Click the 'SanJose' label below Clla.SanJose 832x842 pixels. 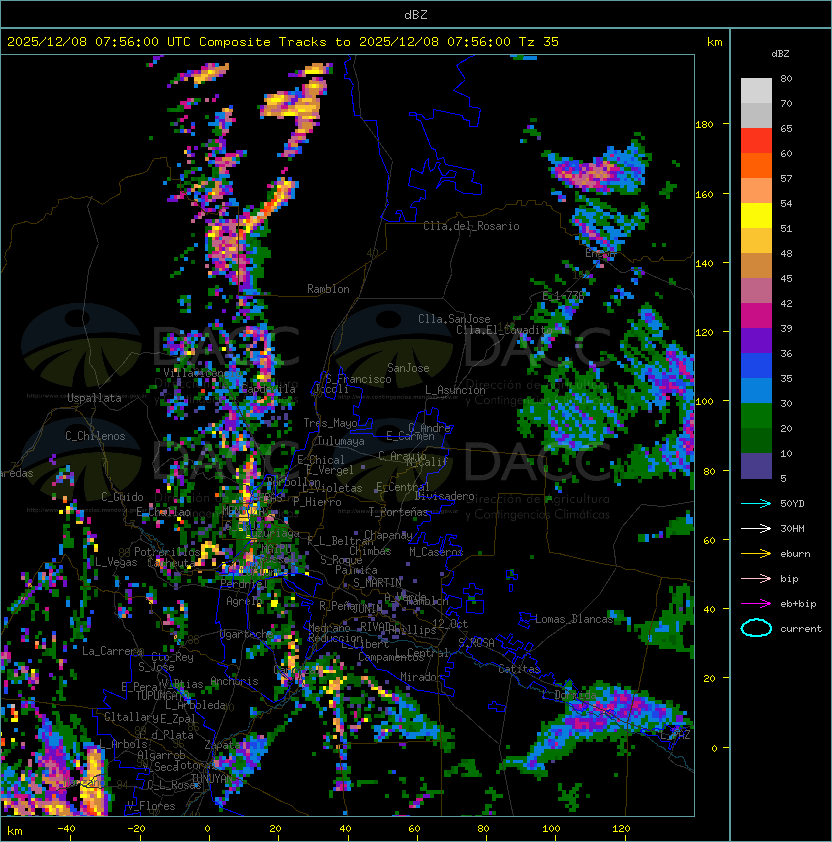pyautogui.click(x=408, y=368)
